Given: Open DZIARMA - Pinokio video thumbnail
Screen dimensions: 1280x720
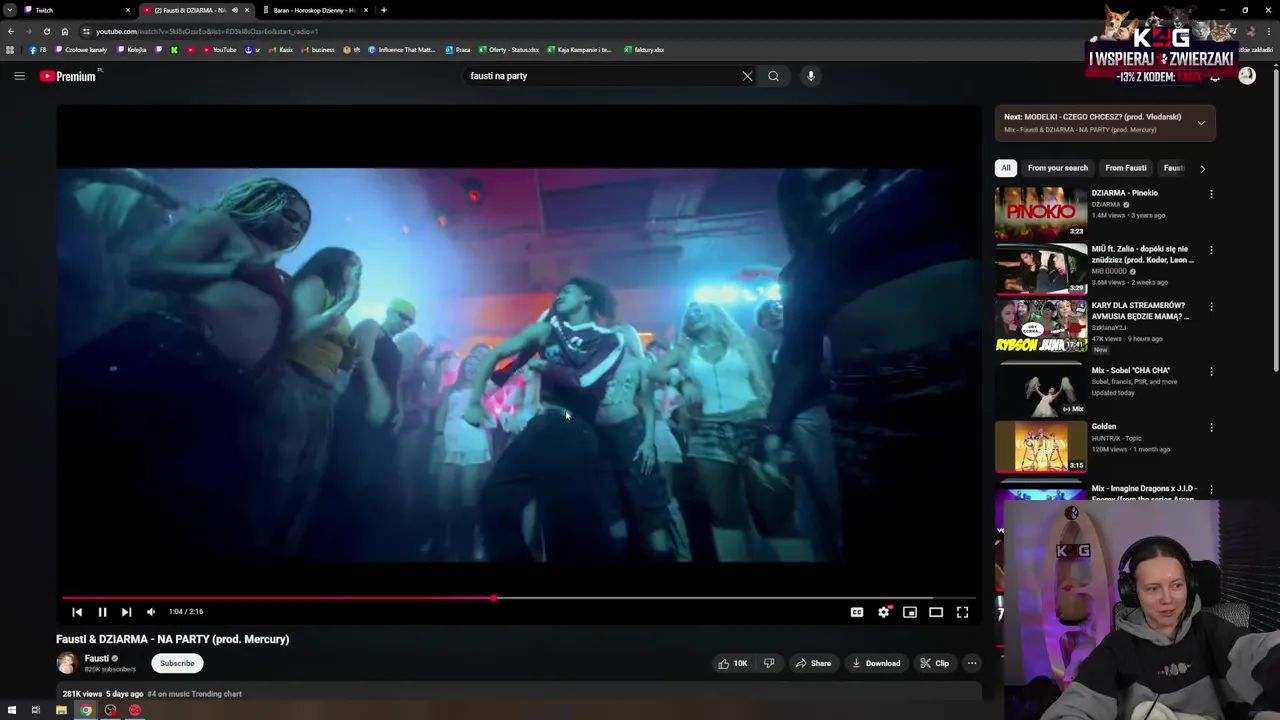Looking at the screenshot, I should click(1040, 212).
